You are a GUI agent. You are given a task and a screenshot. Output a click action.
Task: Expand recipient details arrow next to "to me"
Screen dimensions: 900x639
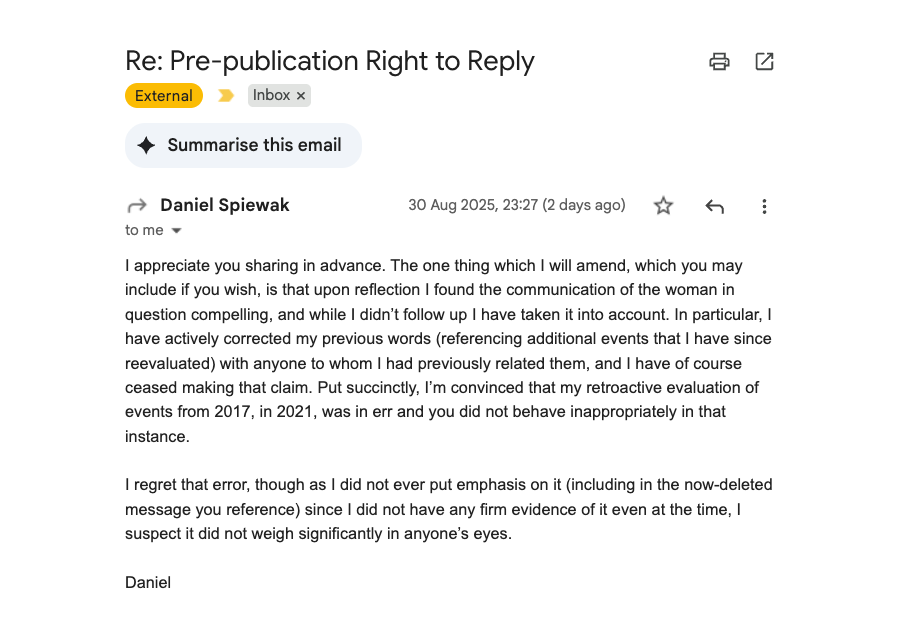click(x=177, y=231)
